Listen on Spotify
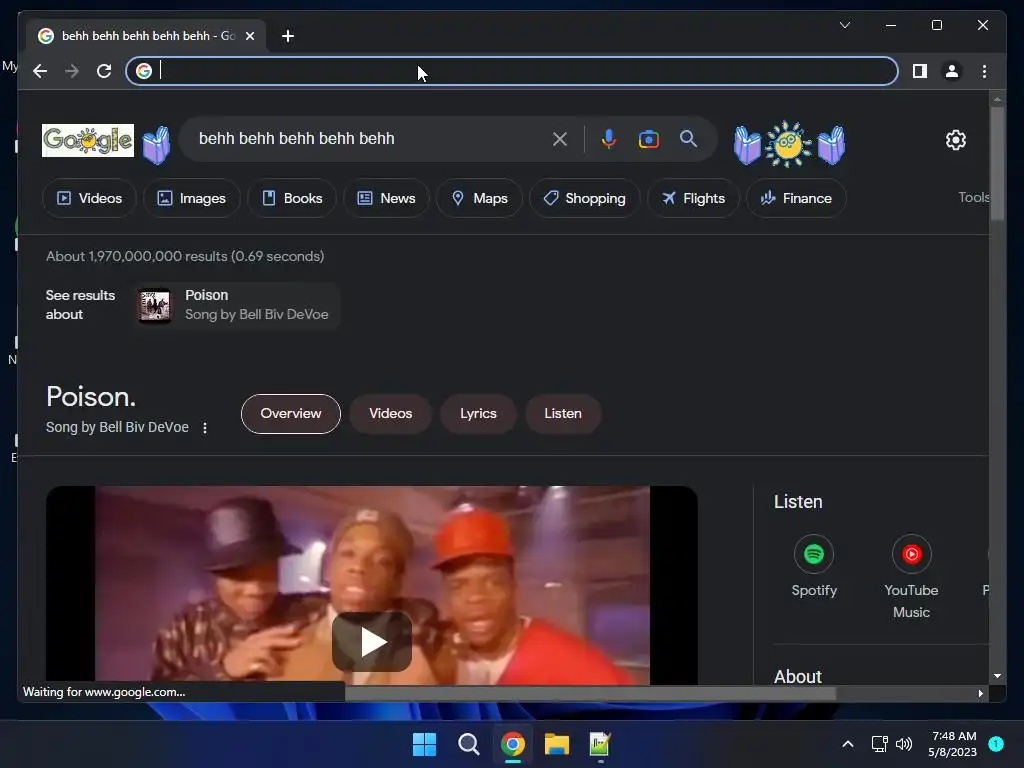1024x768 pixels. (814, 567)
